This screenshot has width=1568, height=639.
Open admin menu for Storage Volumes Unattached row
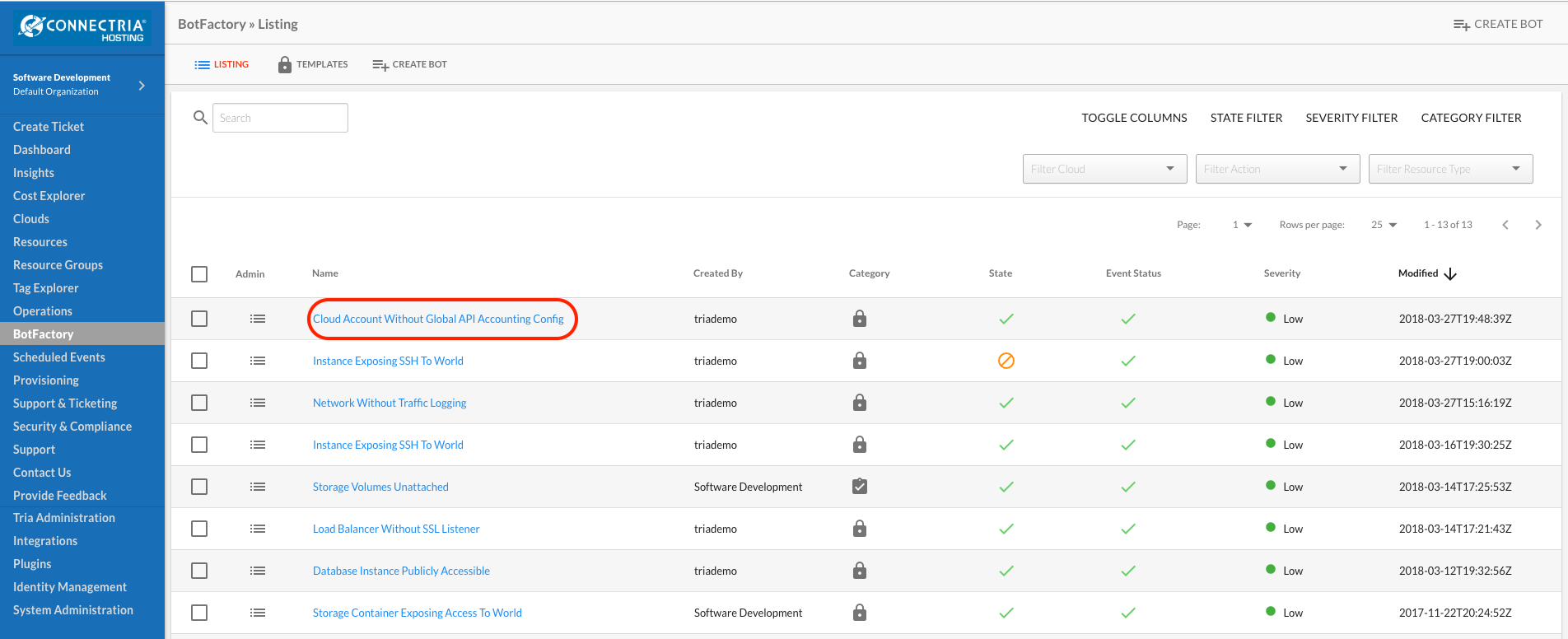[x=258, y=487]
